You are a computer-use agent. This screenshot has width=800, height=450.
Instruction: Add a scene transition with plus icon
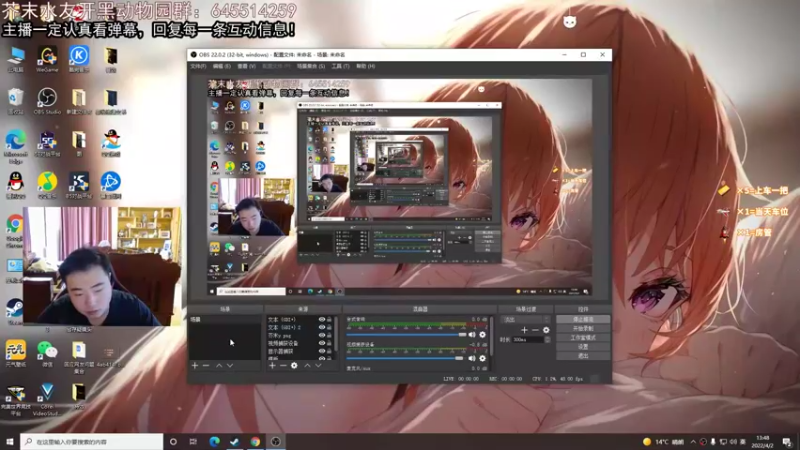point(524,330)
